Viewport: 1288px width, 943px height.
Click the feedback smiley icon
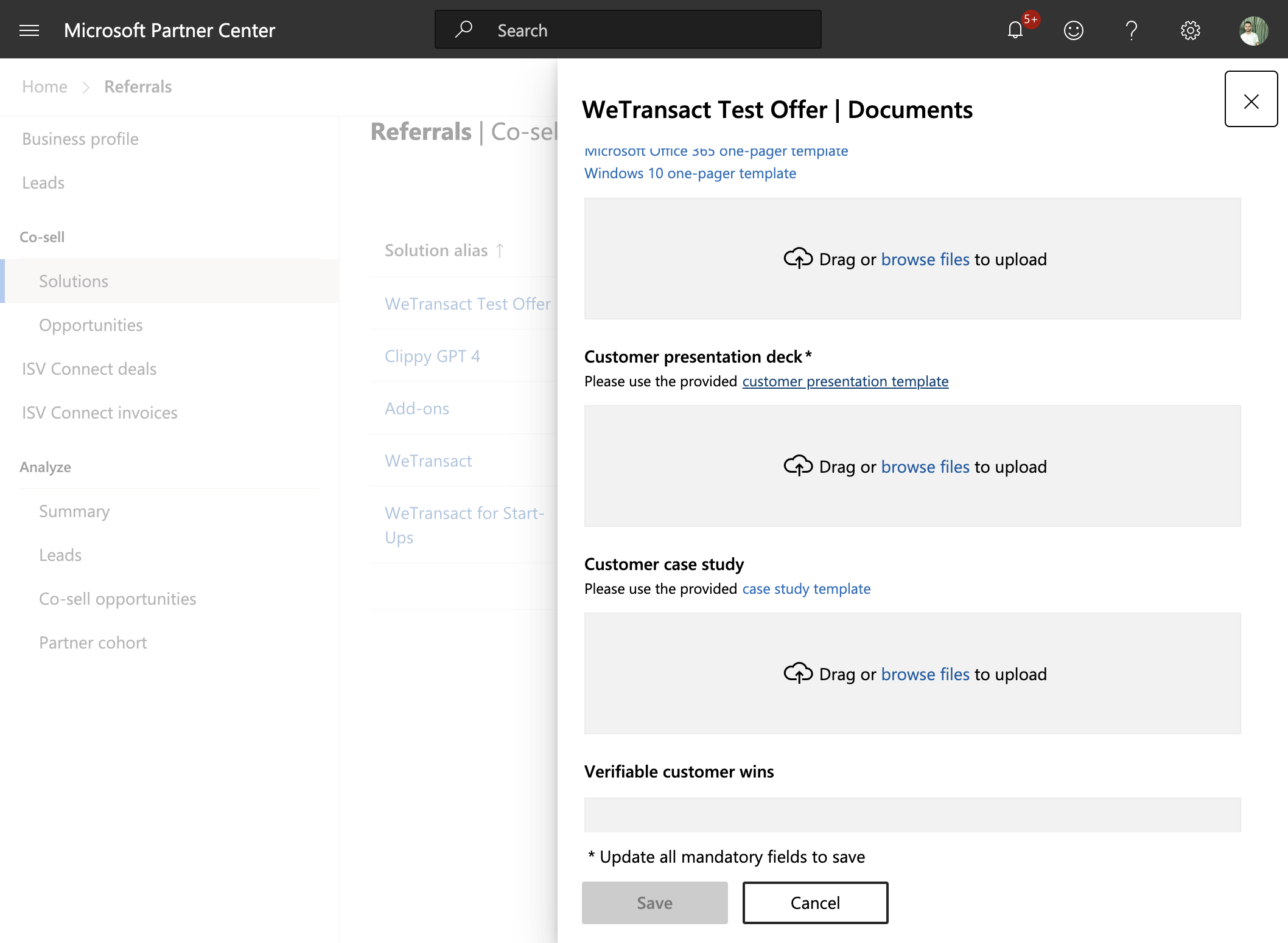(x=1074, y=30)
